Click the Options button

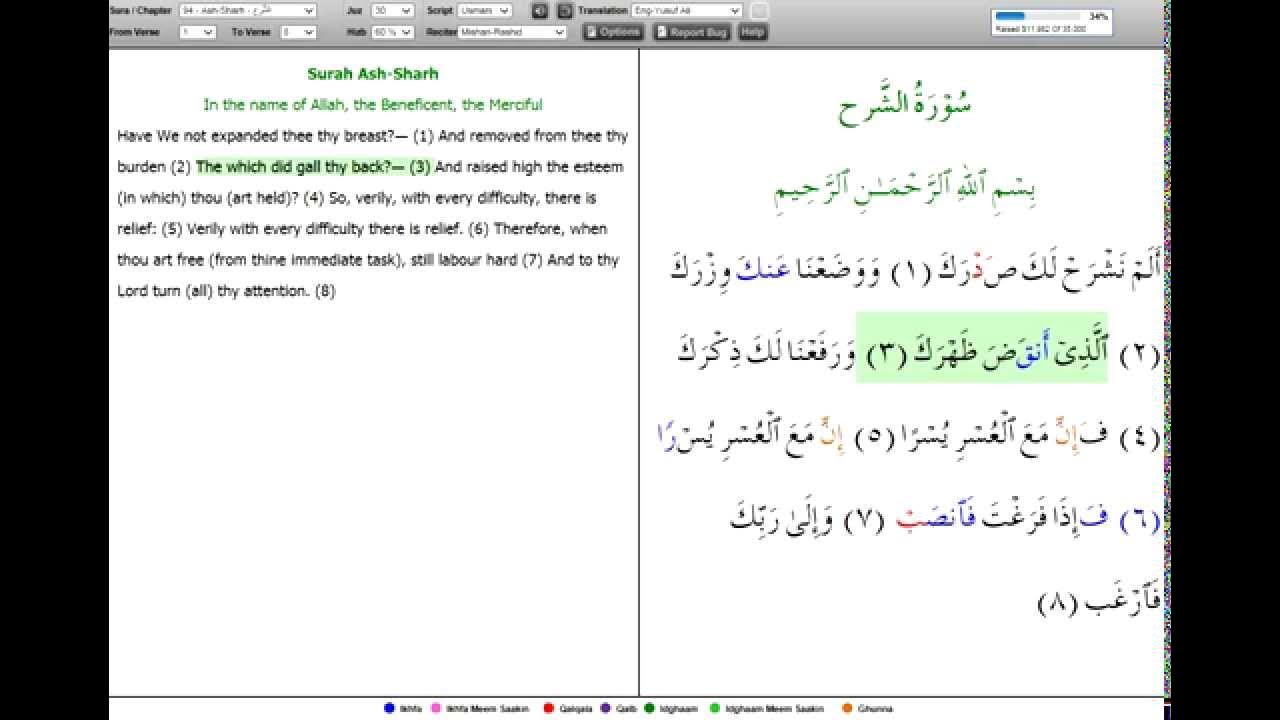(x=613, y=32)
